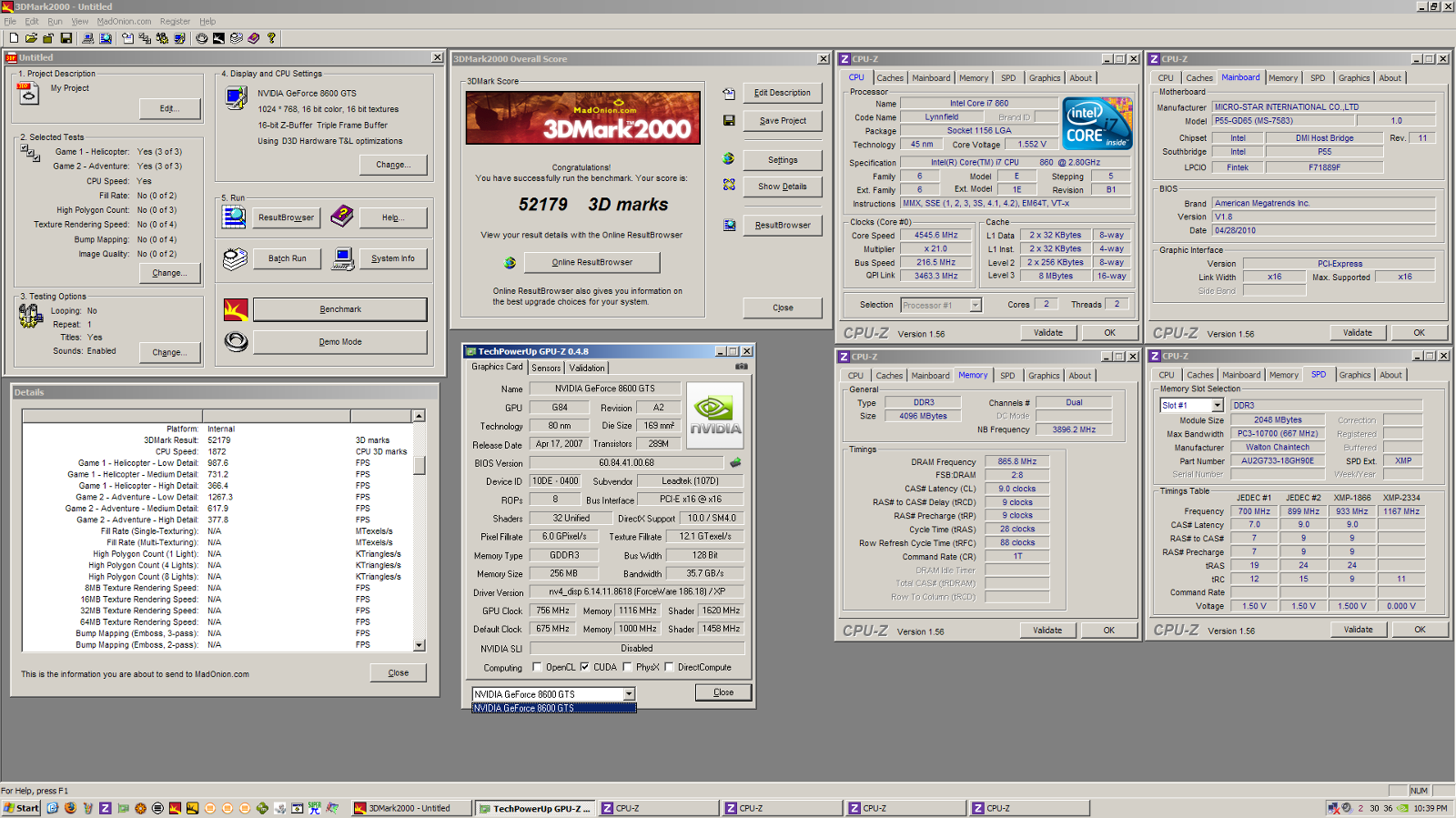
Task: Click the Online ResultBrowser button
Action: coord(592,262)
